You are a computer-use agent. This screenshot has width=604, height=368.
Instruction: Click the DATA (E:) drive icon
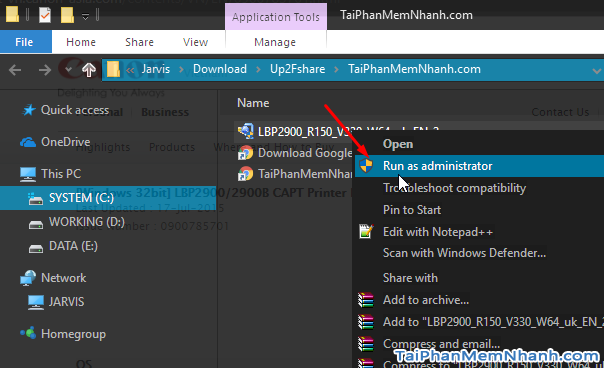[36, 248]
